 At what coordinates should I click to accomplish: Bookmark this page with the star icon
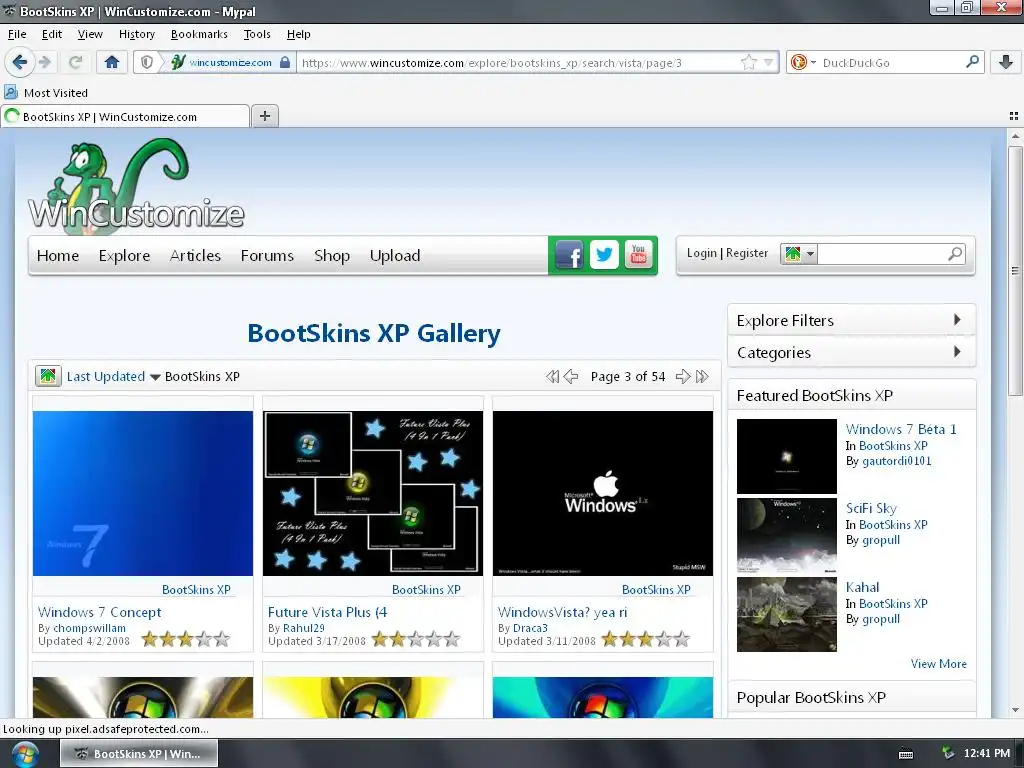pos(748,62)
